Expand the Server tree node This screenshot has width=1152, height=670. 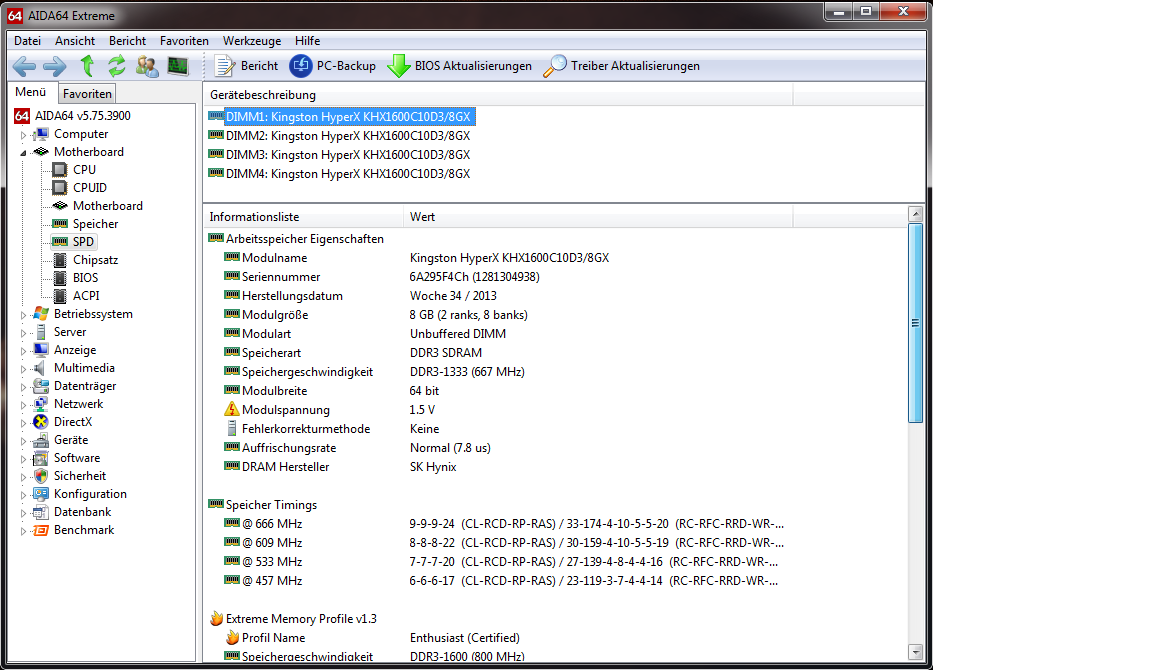click(x=24, y=333)
